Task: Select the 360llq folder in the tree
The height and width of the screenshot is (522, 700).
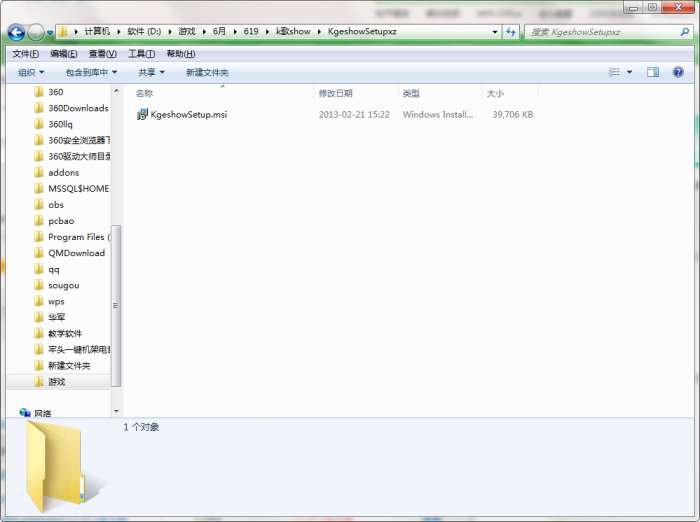Action: click(60, 124)
